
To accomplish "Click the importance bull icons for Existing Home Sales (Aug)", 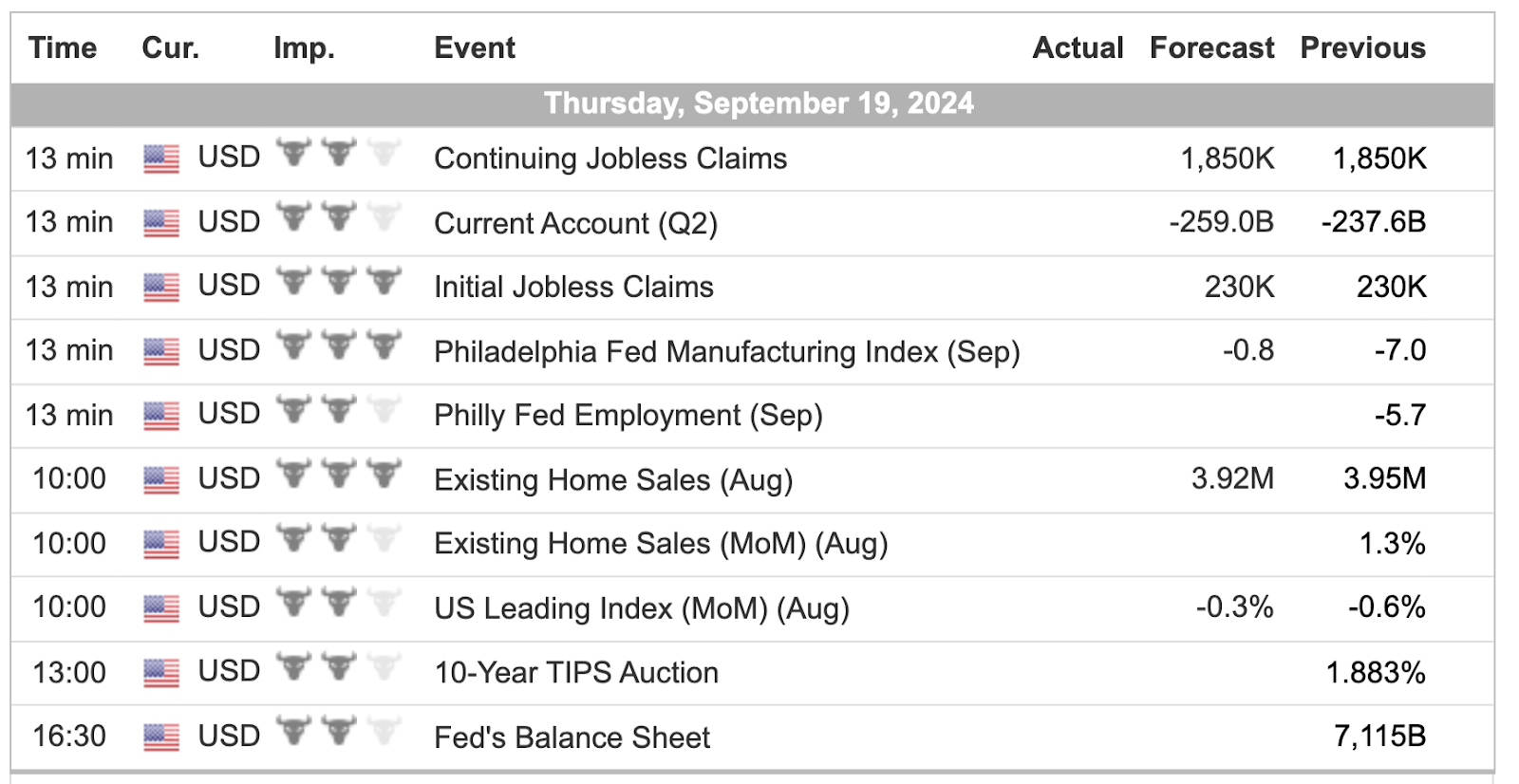I will pos(338,475).
